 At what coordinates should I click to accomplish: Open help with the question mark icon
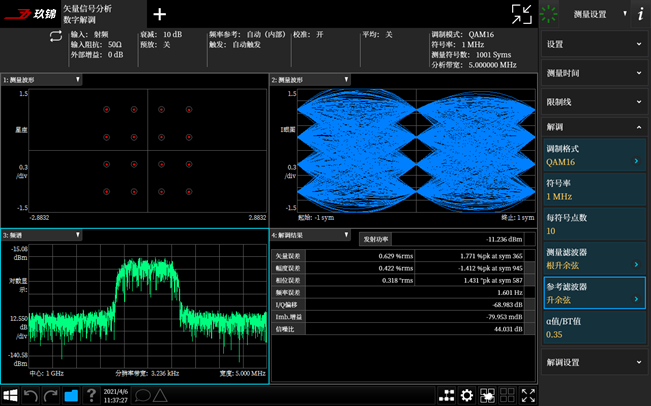(91, 395)
